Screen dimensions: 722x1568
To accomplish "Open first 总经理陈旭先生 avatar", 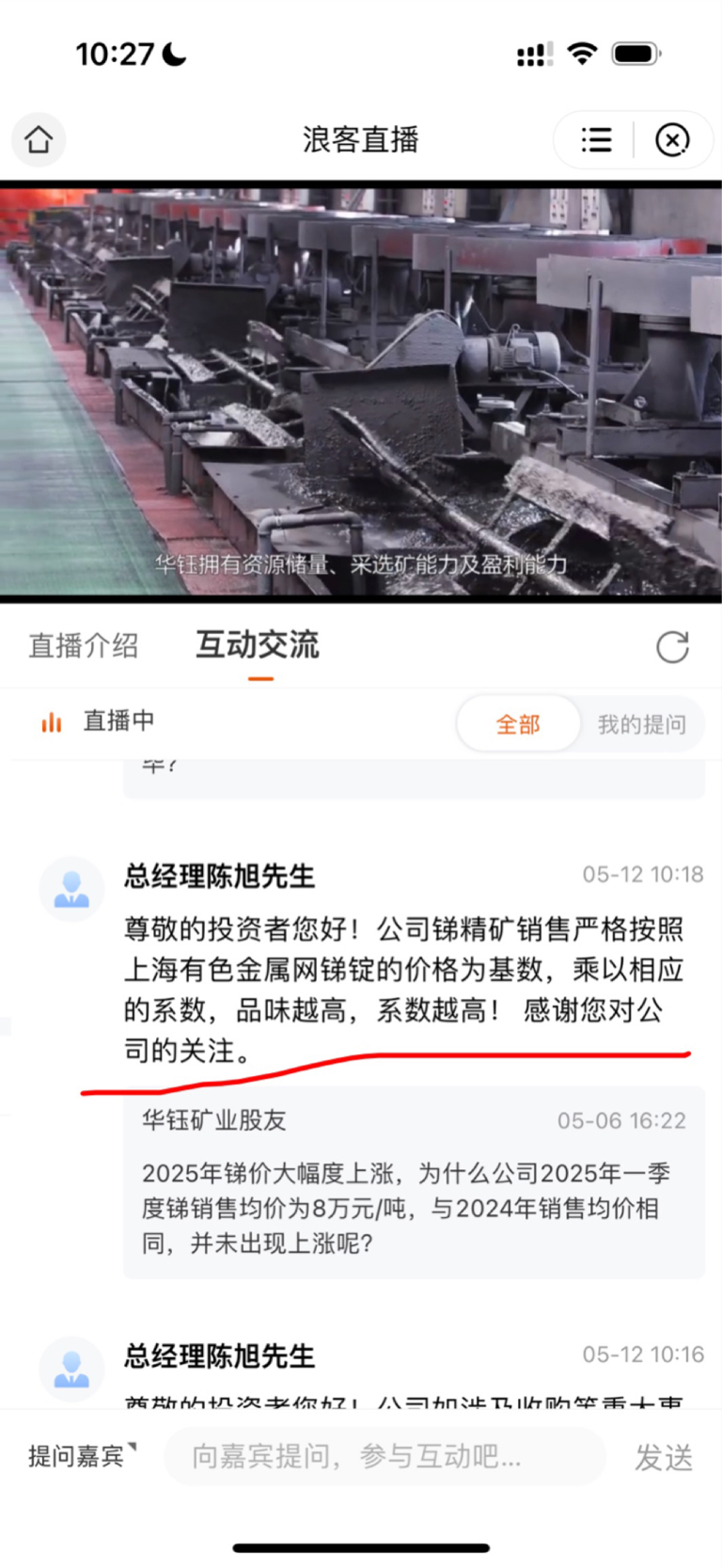I will tap(71, 889).
